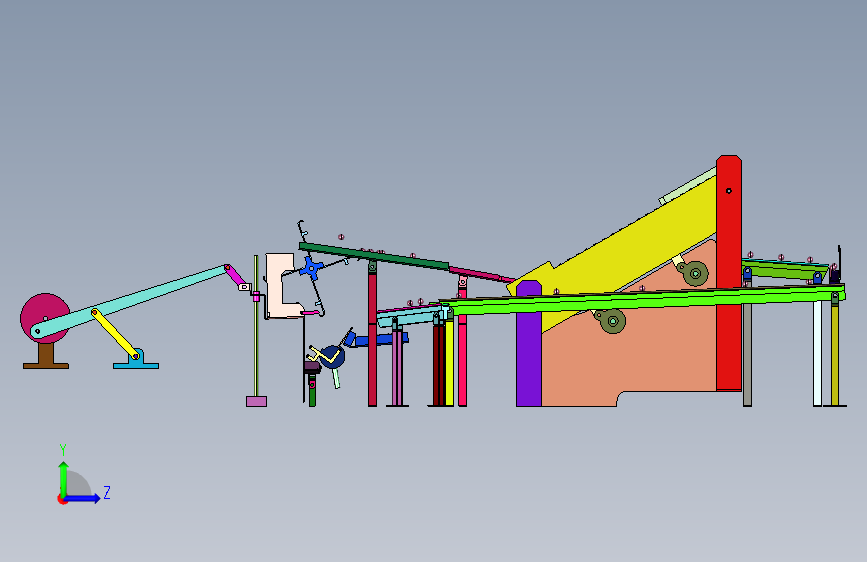Click the small hole near the red column top
Image resolution: width=867 pixels, height=562 pixels.
click(x=729, y=191)
